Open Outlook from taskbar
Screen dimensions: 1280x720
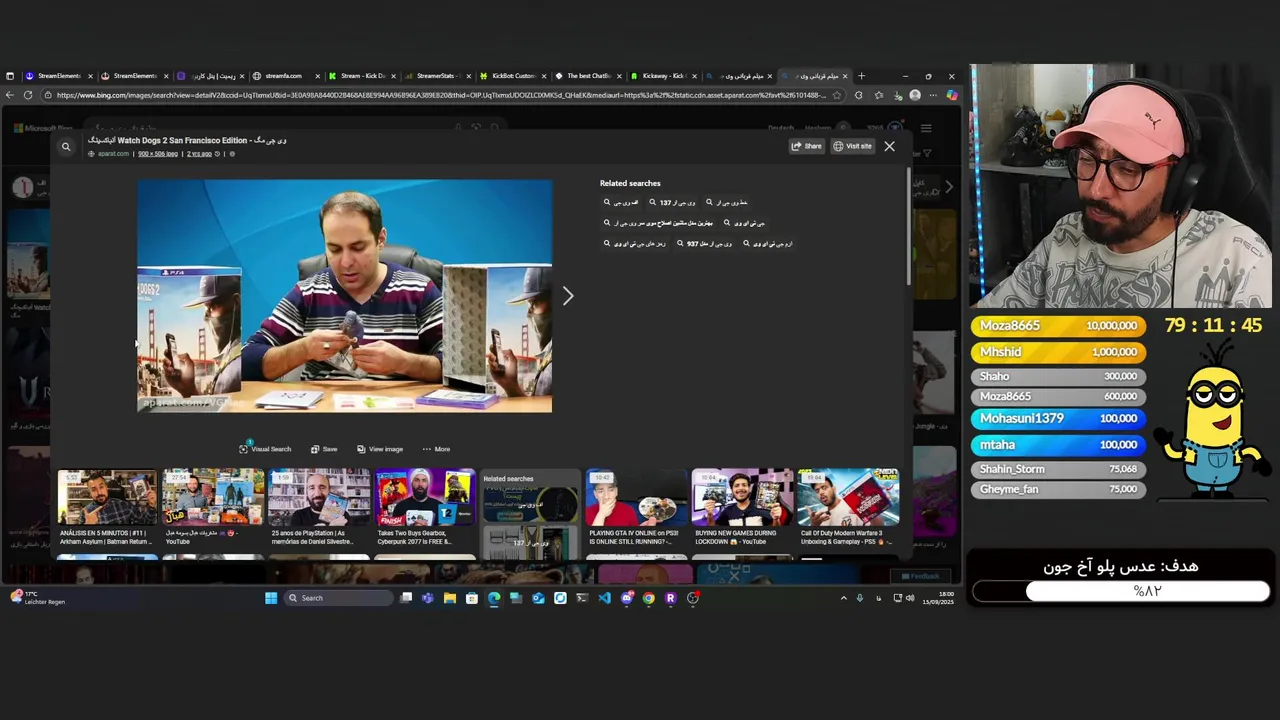coord(538,598)
